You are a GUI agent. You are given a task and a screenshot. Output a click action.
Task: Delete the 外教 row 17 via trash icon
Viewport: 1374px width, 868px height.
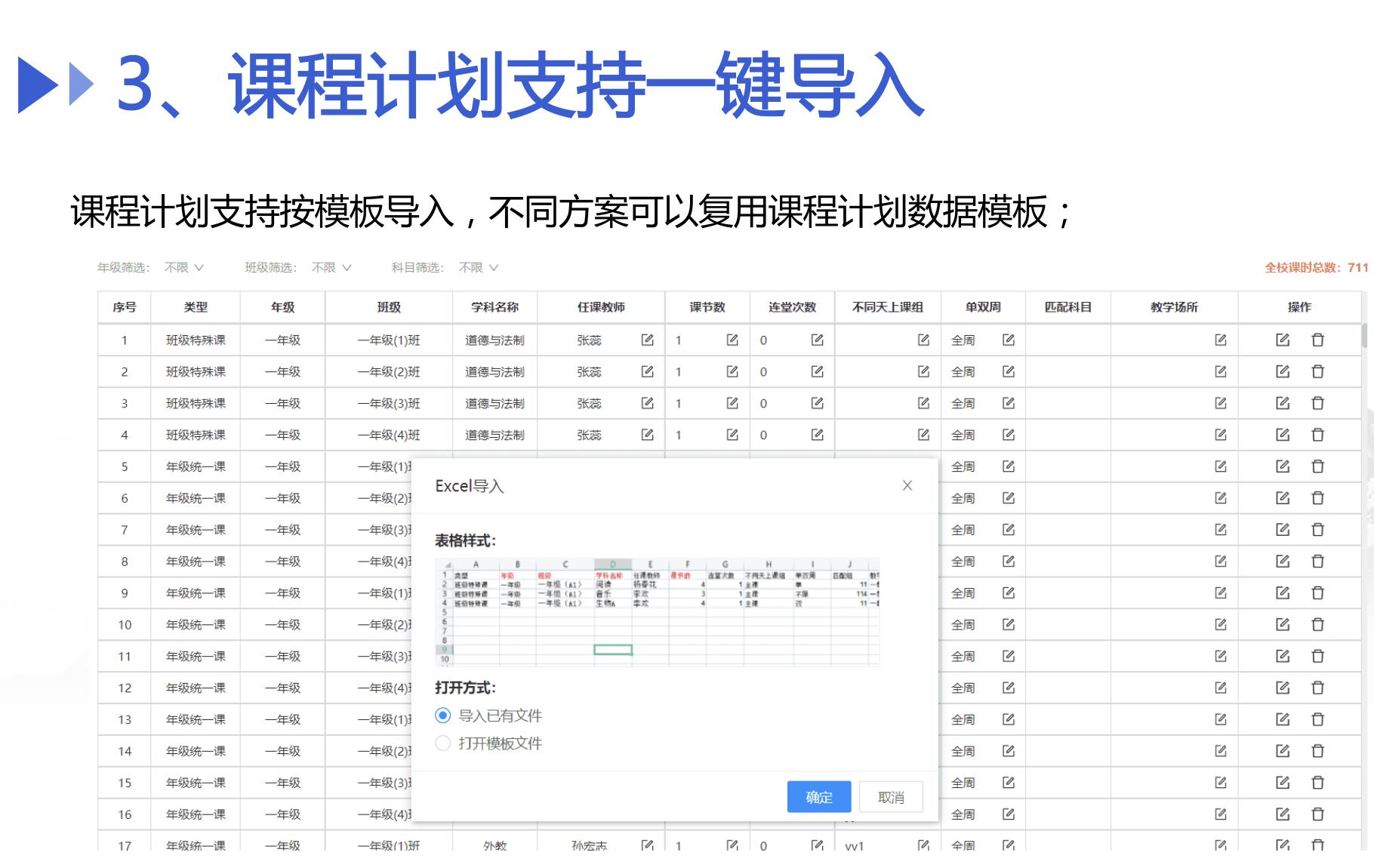(1317, 847)
